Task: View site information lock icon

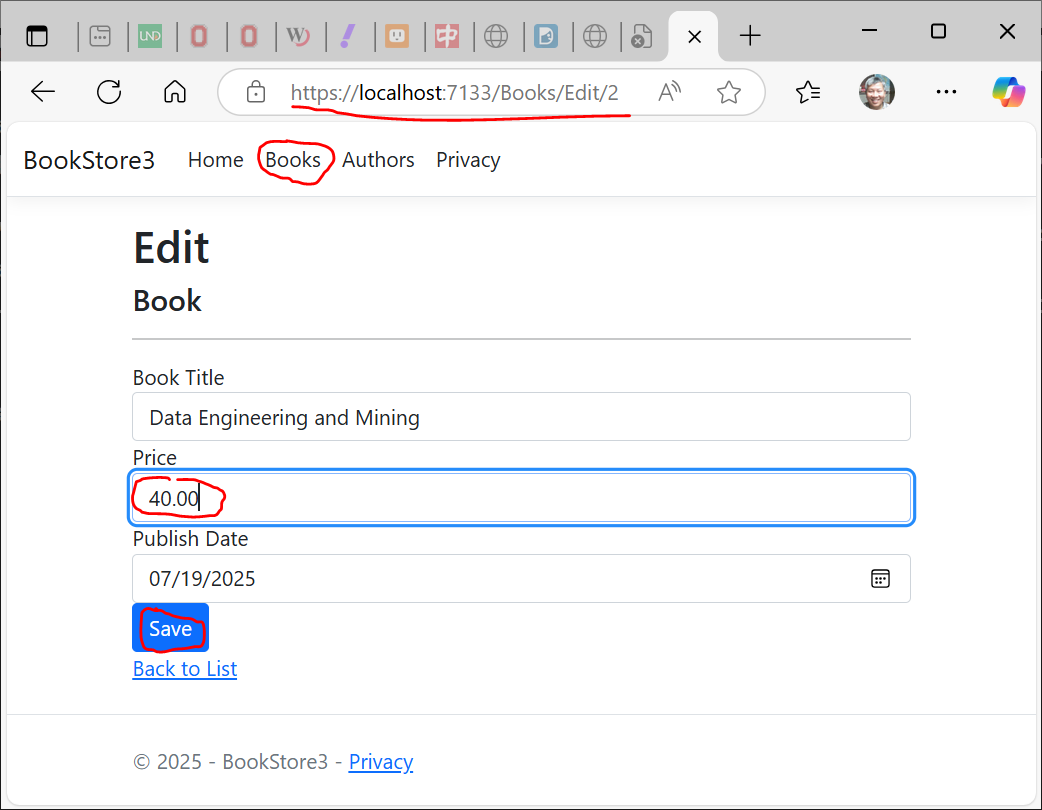Action: 256,92
